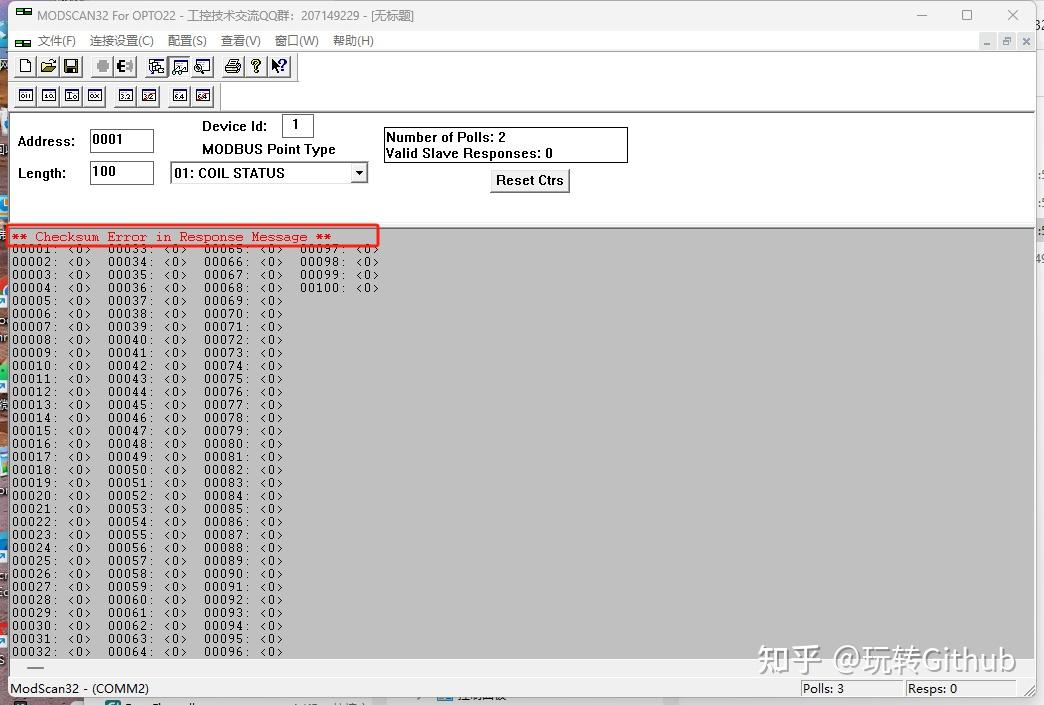This screenshot has width=1044, height=705.
Task: Switch data display to binary format icon
Action: coord(25,95)
